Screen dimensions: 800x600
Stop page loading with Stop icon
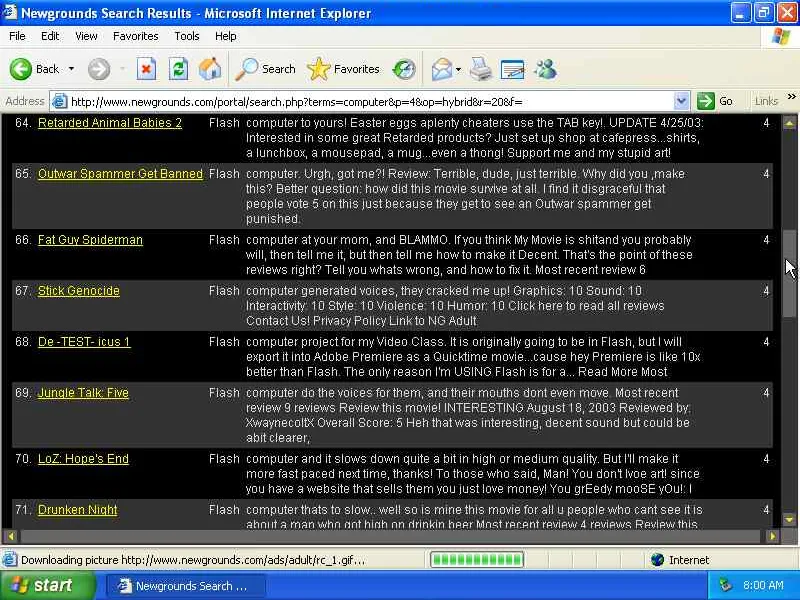pyautogui.click(x=146, y=69)
